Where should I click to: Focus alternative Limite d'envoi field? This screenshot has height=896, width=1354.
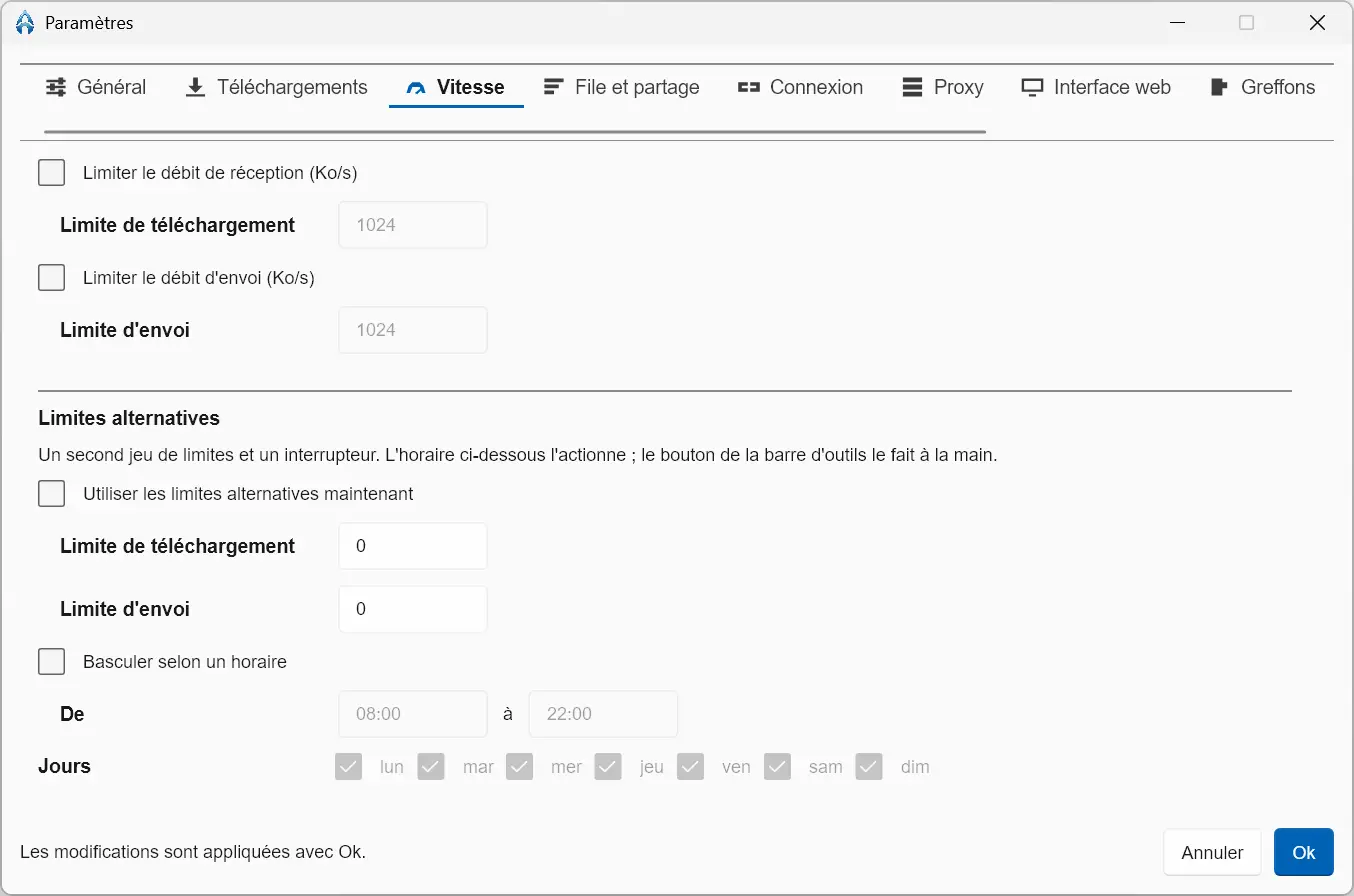(413, 609)
